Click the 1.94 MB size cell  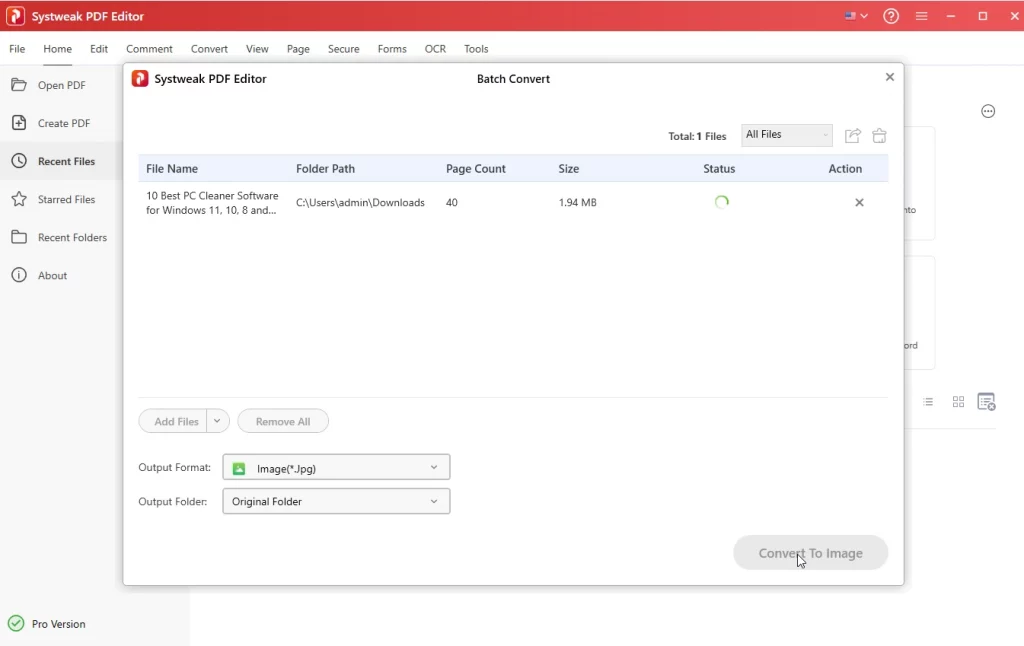pos(577,202)
